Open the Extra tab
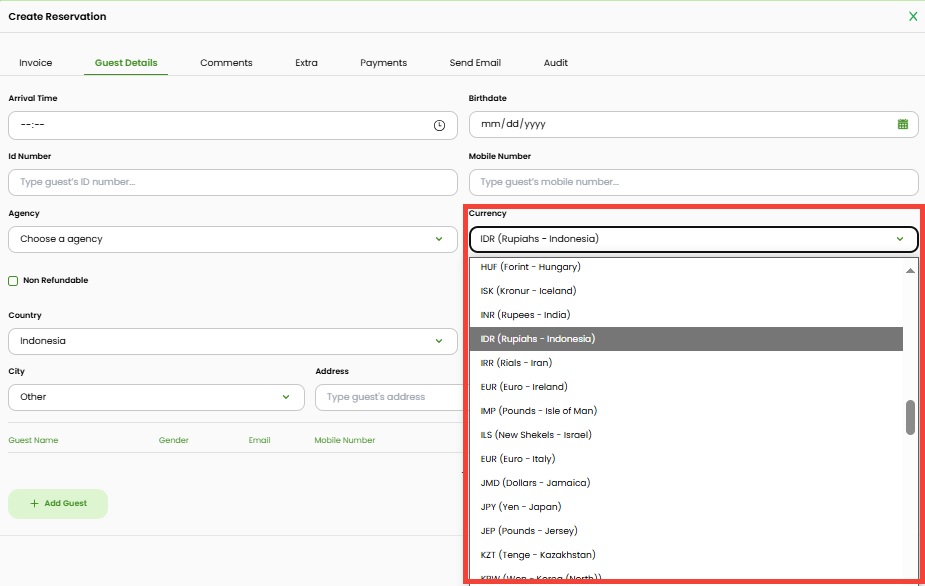 (306, 63)
